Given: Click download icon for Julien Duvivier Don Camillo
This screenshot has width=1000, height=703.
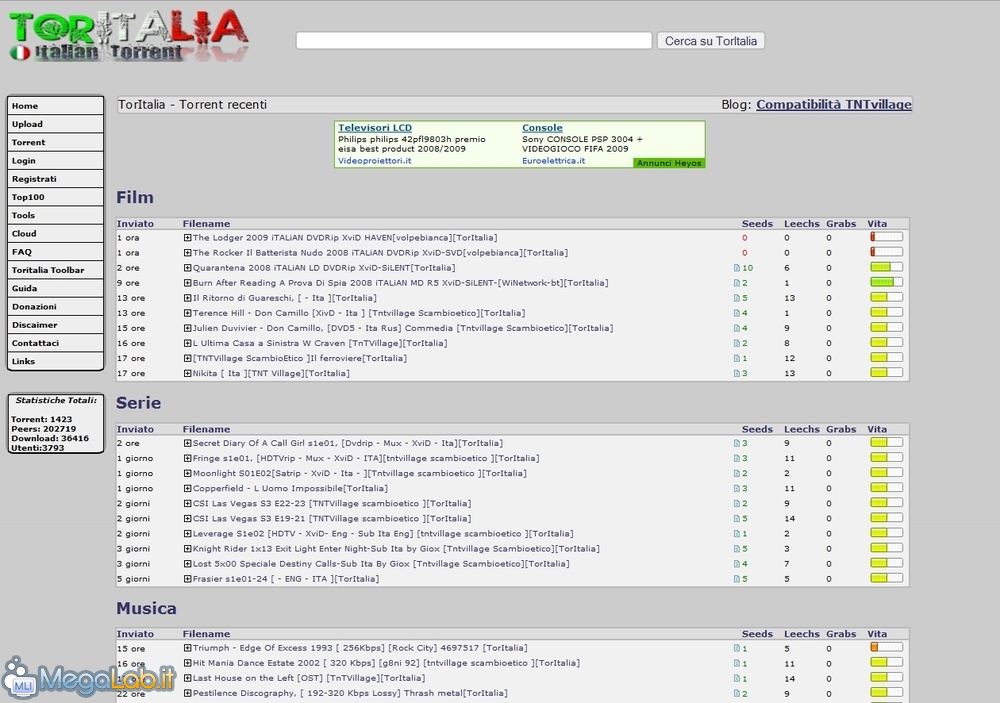Looking at the screenshot, I should tap(737, 329).
